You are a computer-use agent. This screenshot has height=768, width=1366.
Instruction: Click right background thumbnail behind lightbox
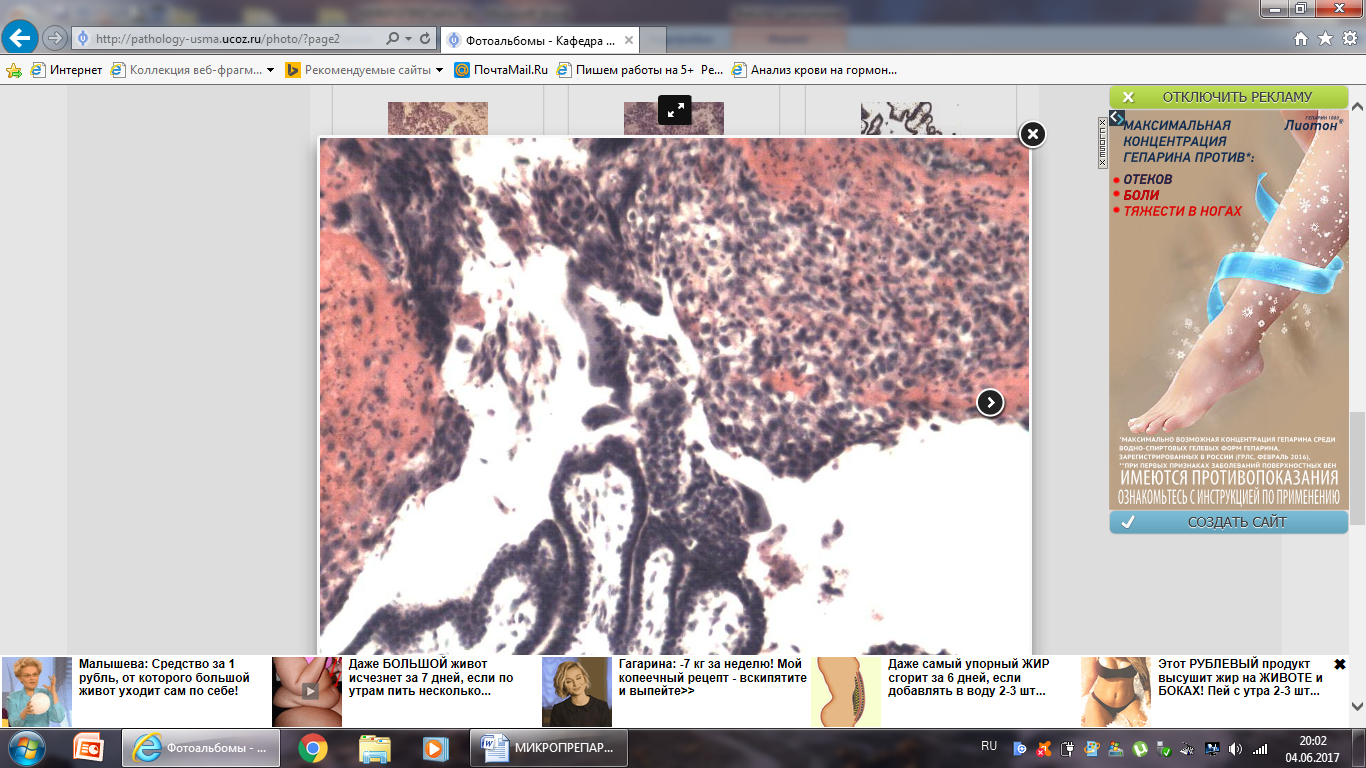pyautogui.click(x=910, y=118)
